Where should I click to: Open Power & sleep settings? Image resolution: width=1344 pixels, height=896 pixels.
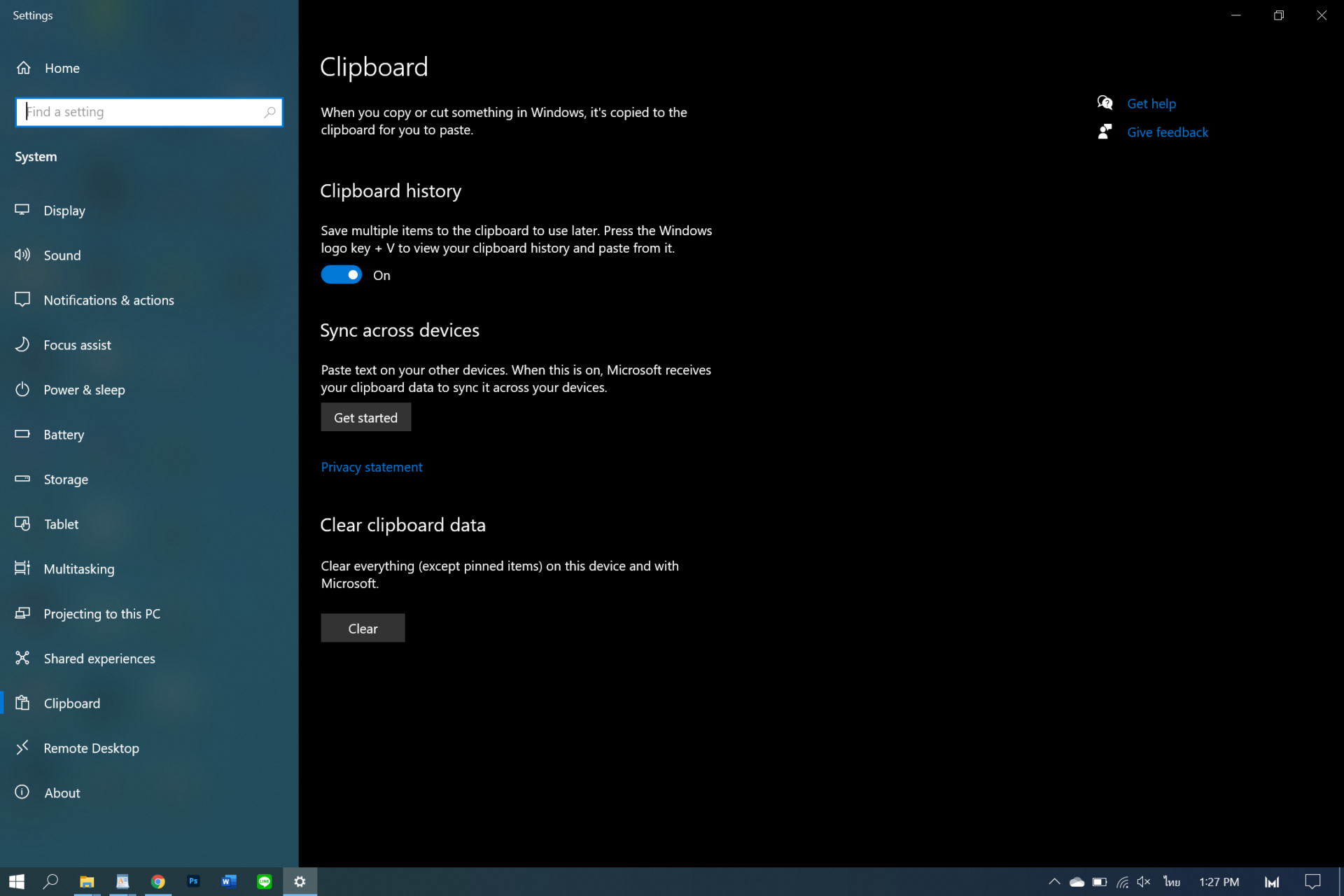click(84, 389)
